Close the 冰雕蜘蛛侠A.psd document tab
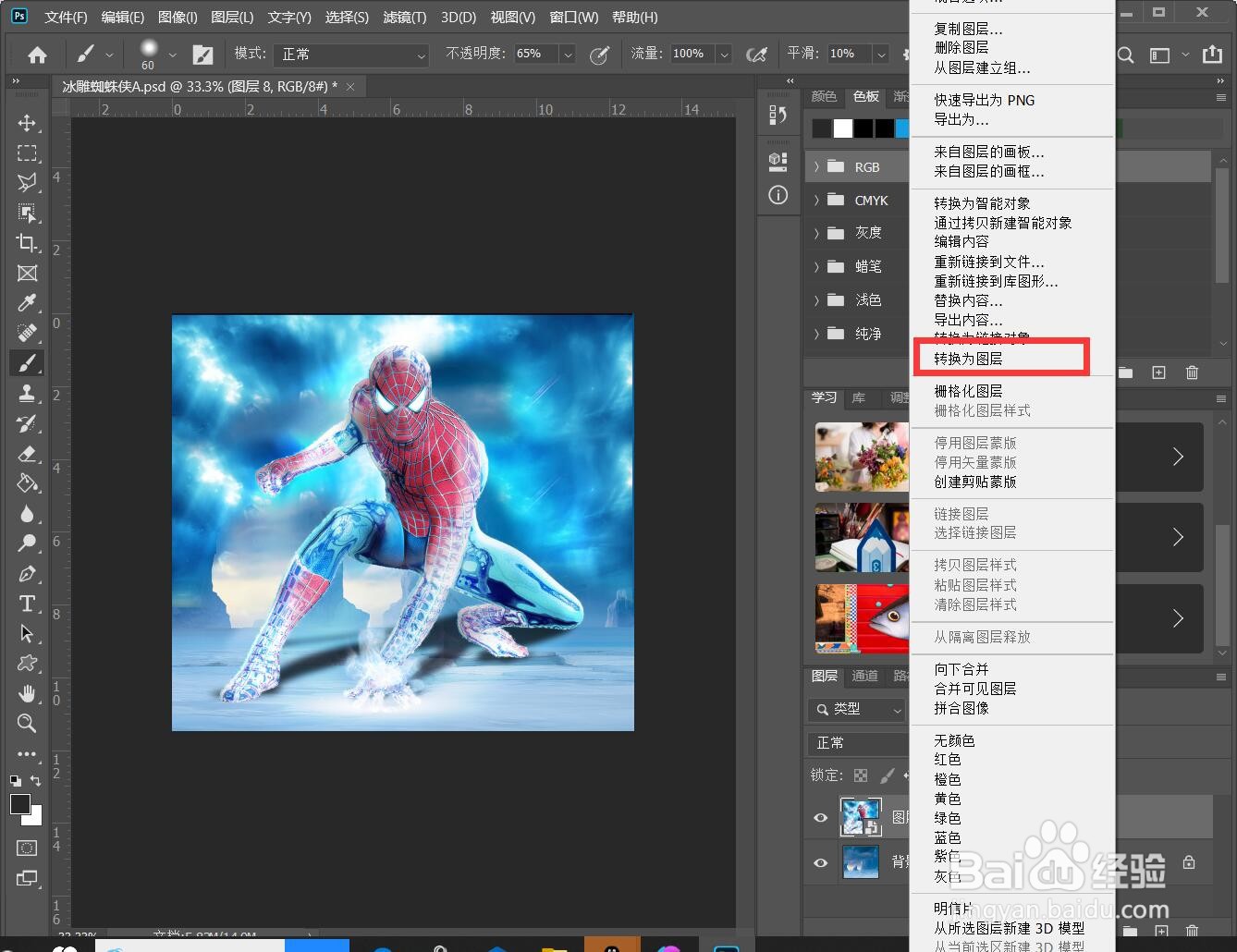This screenshot has width=1237, height=952. (x=350, y=87)
